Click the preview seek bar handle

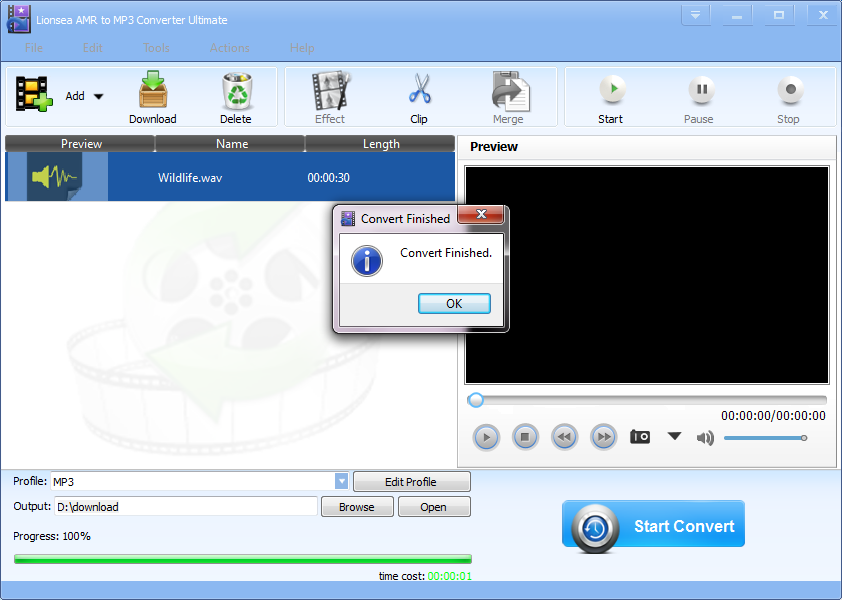point(475,400)
